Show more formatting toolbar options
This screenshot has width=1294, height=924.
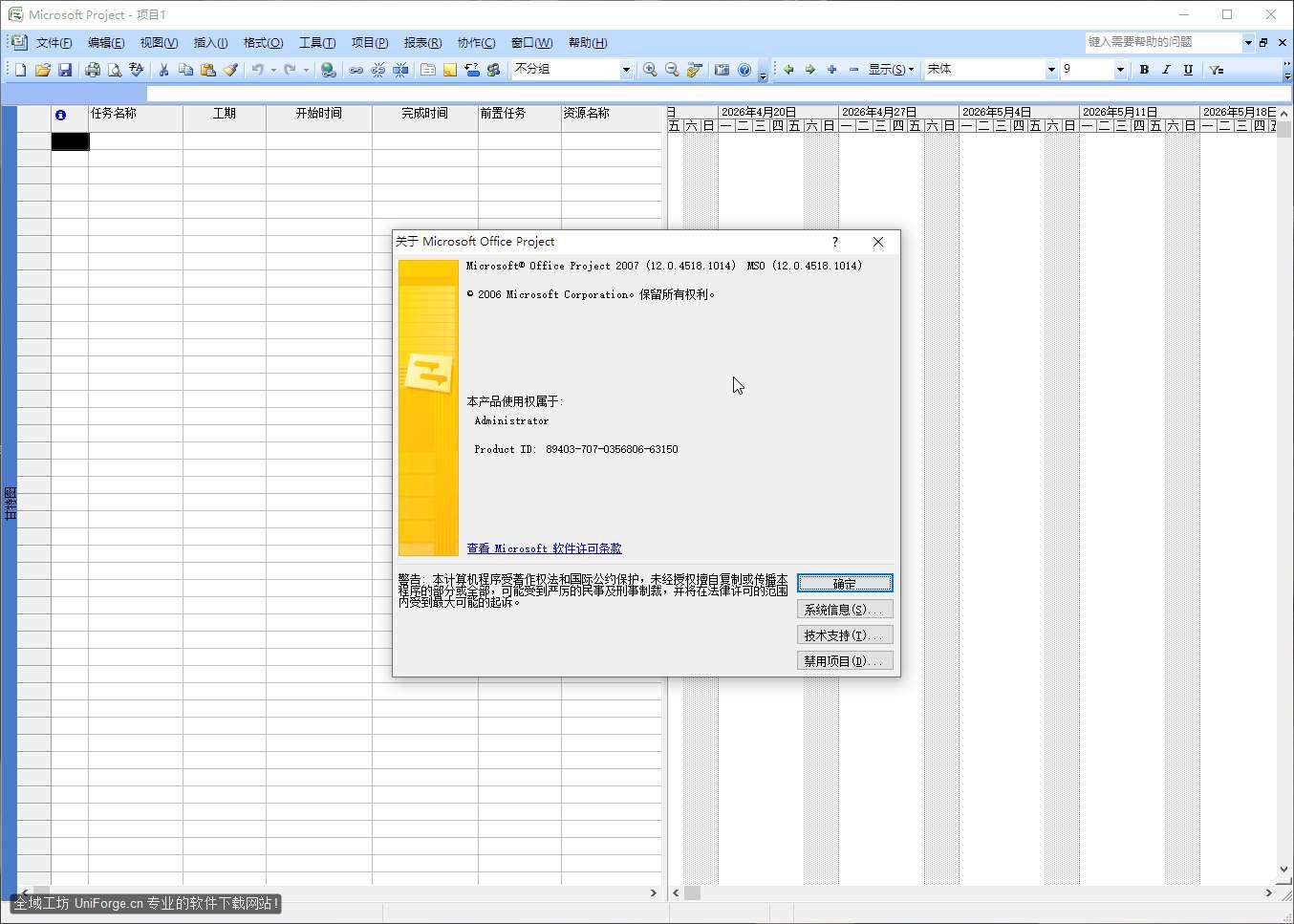(x=1287, y=70)
